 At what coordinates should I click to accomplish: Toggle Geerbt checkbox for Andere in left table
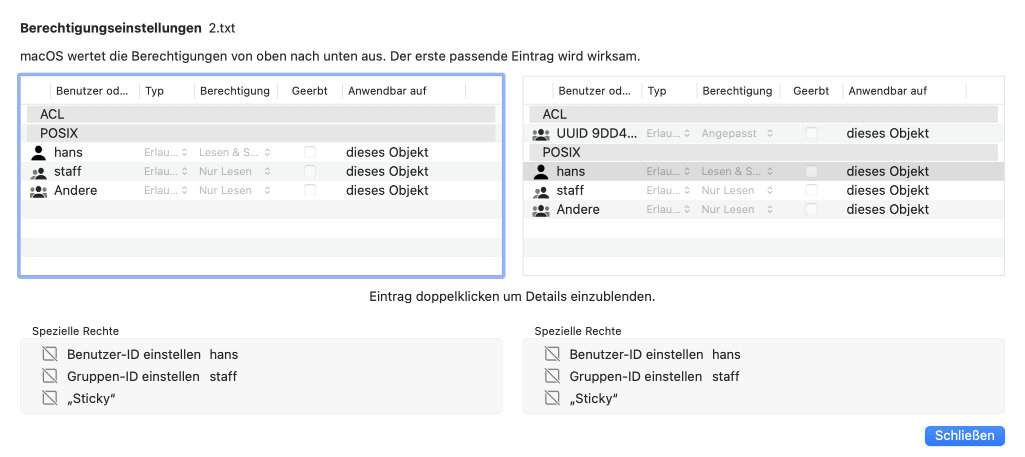click(310, 190)
